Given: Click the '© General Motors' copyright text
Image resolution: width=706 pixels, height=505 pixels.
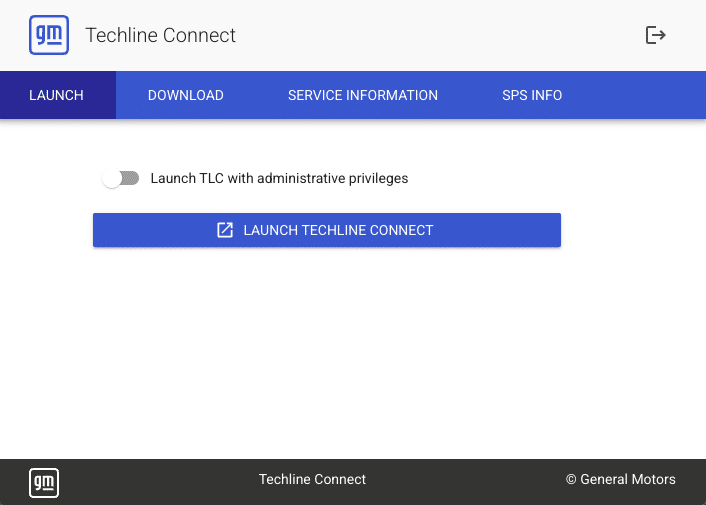Looking at the screenshot, I should tap(620, 480).
